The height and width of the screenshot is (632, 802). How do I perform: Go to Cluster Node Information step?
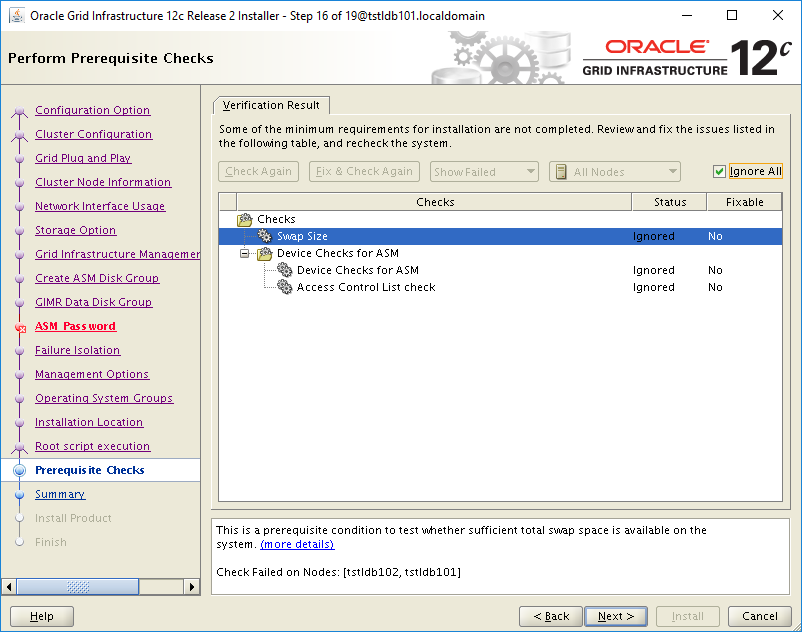pos(103,182)
